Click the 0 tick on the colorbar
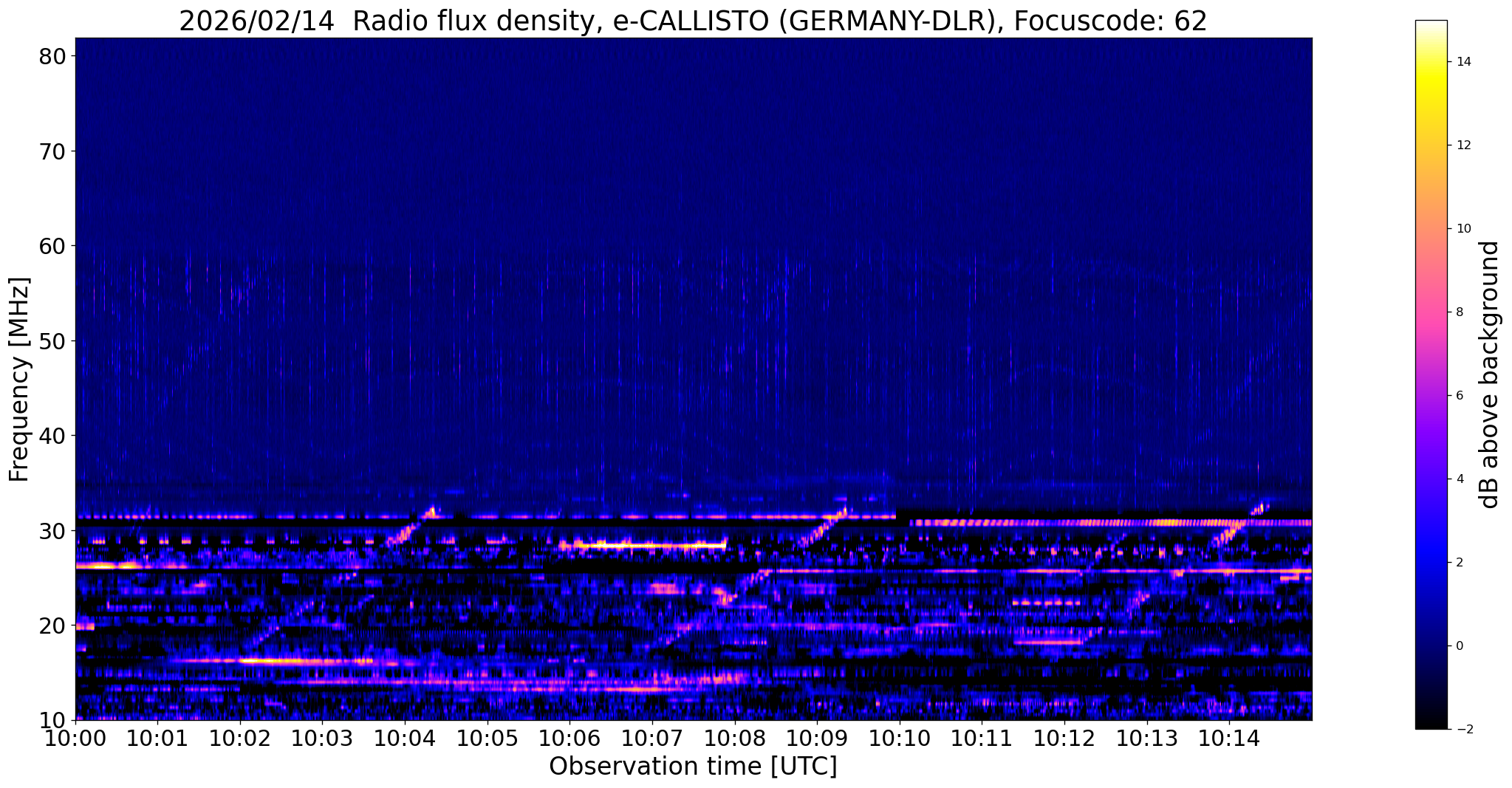Viewport: 1512px width, 788px height. pos(1458,646)
